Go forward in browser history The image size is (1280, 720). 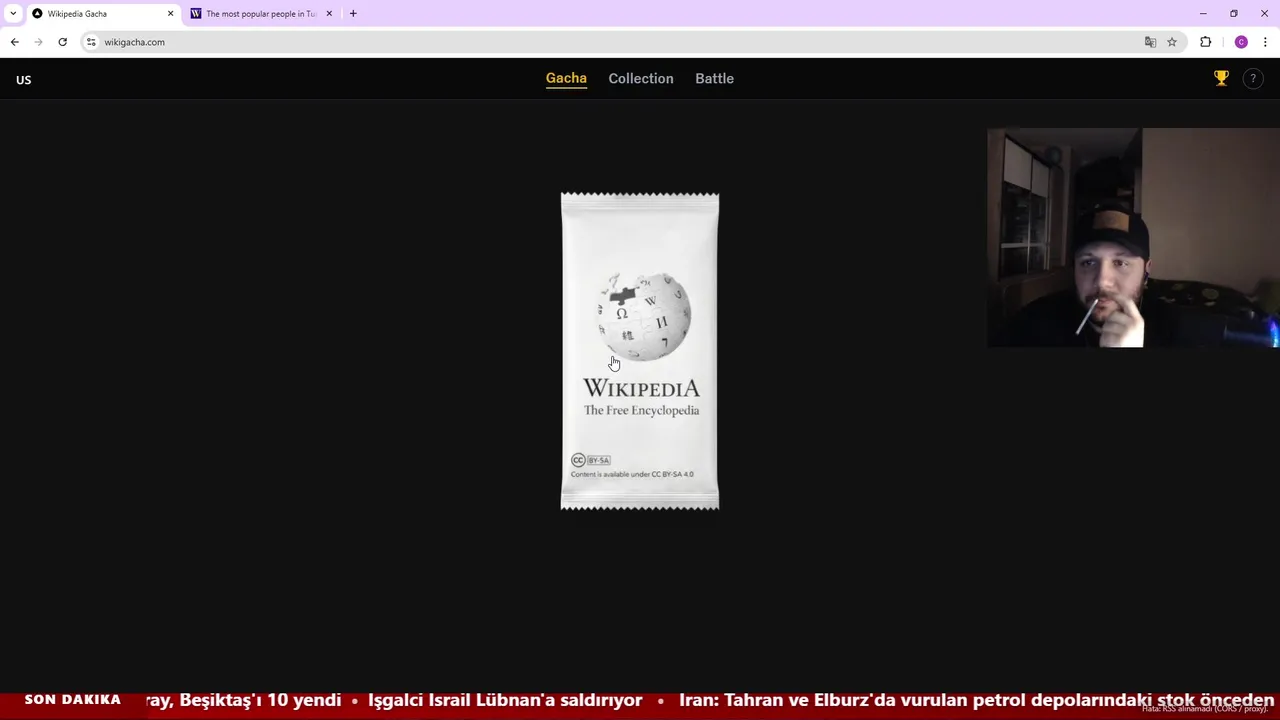[38, 42]
